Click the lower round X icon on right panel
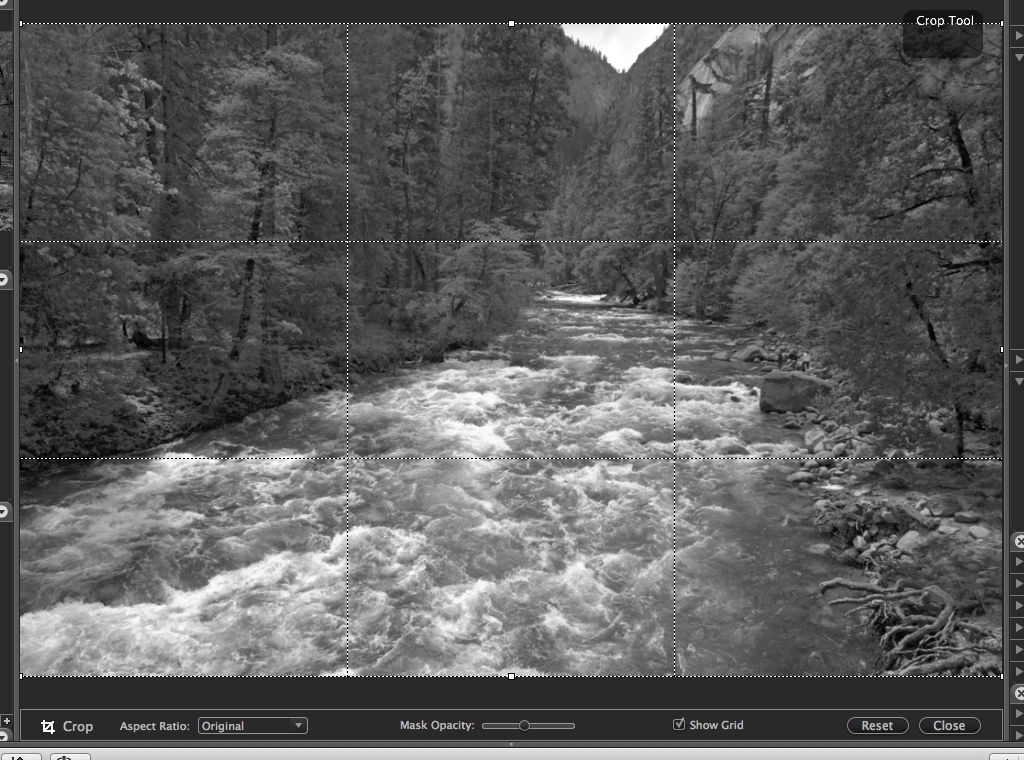This screenshot has width=1024, height=760. click(x=1019, y=693)
